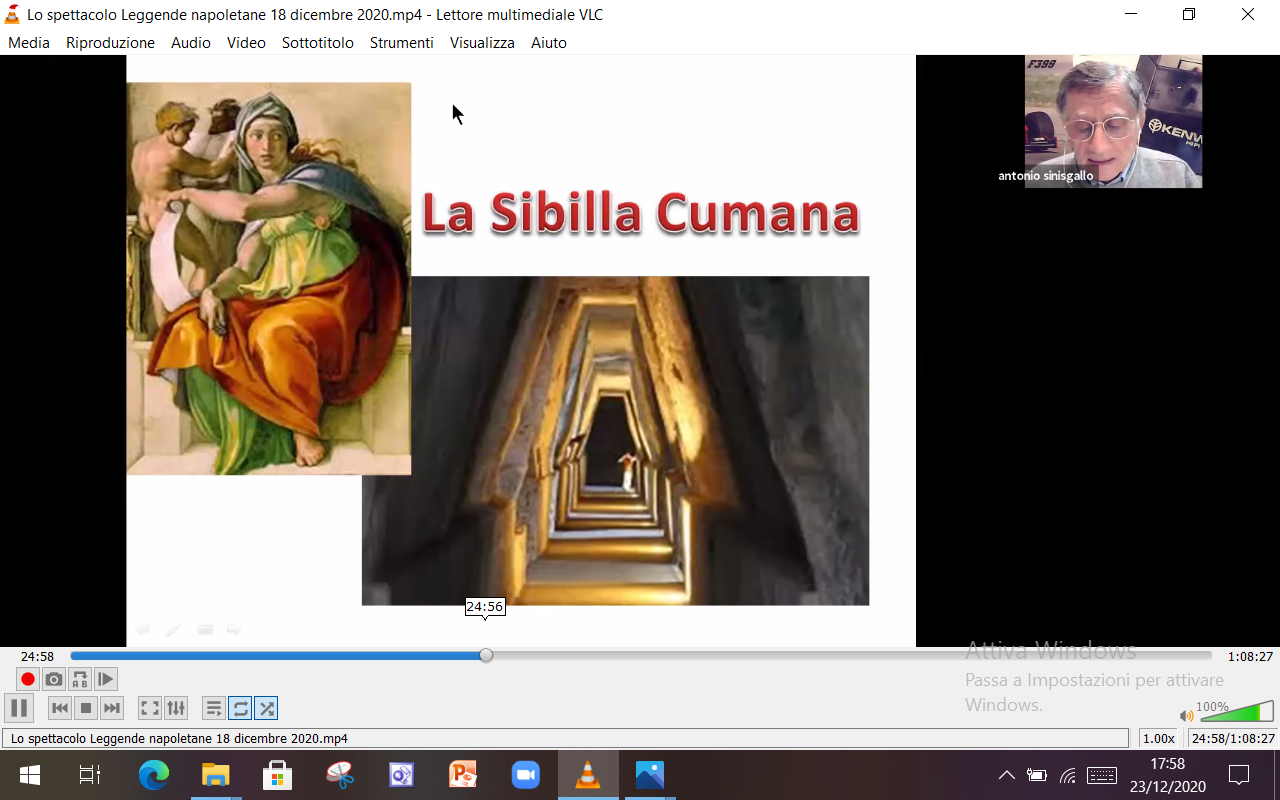Skip to the previous media item
Viewport: 1280px width, 800px height.
[x=60, y=708]
